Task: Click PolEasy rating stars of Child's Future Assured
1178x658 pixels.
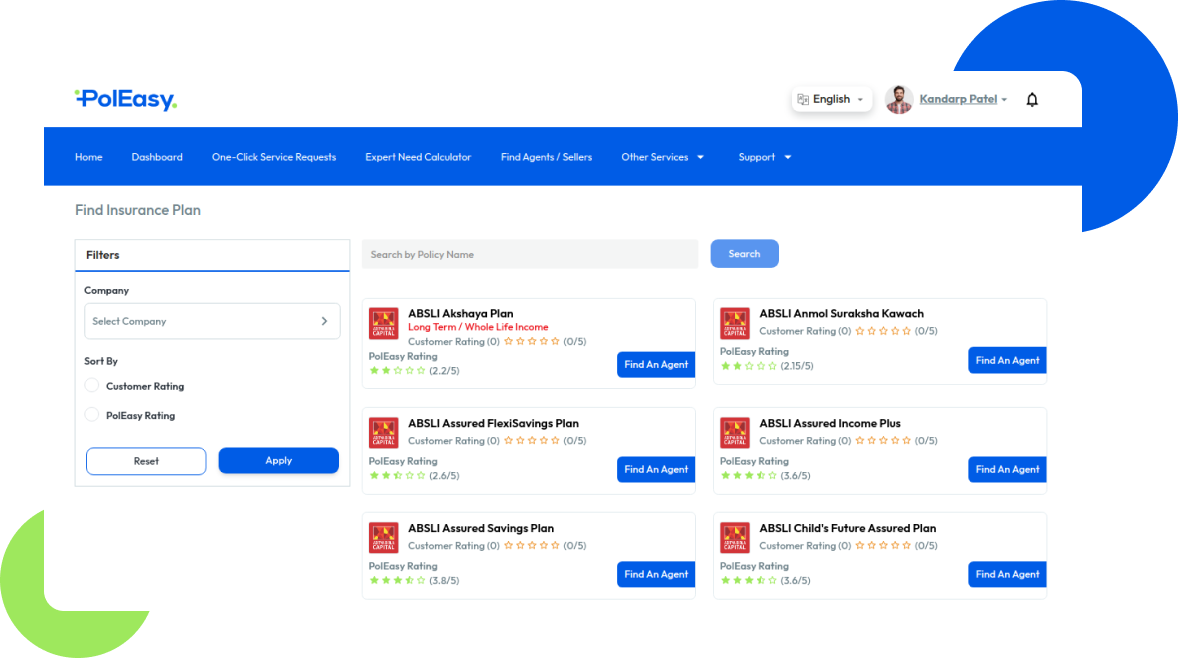Action: tap(748, 580)
